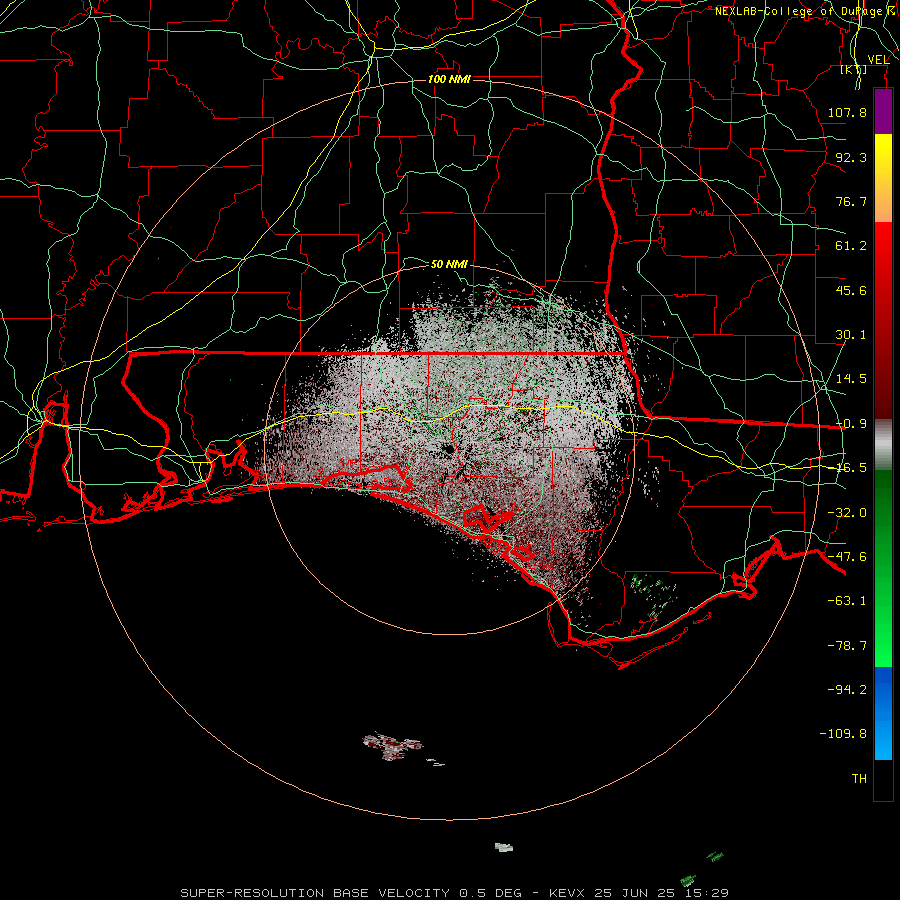Click the 100 NMI range ring label
900x900 pixels.
(449, 79)
